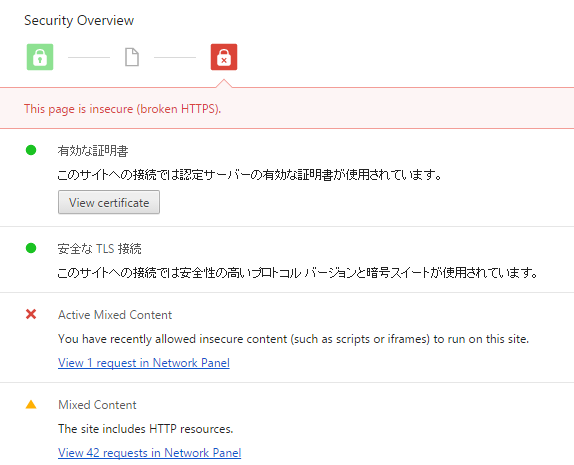Select the Security Overview heading

pos(79,21)
